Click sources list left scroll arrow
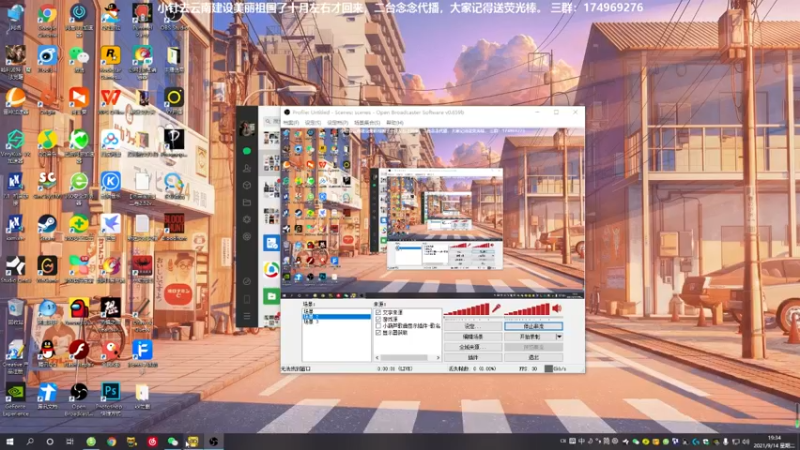 377,358
